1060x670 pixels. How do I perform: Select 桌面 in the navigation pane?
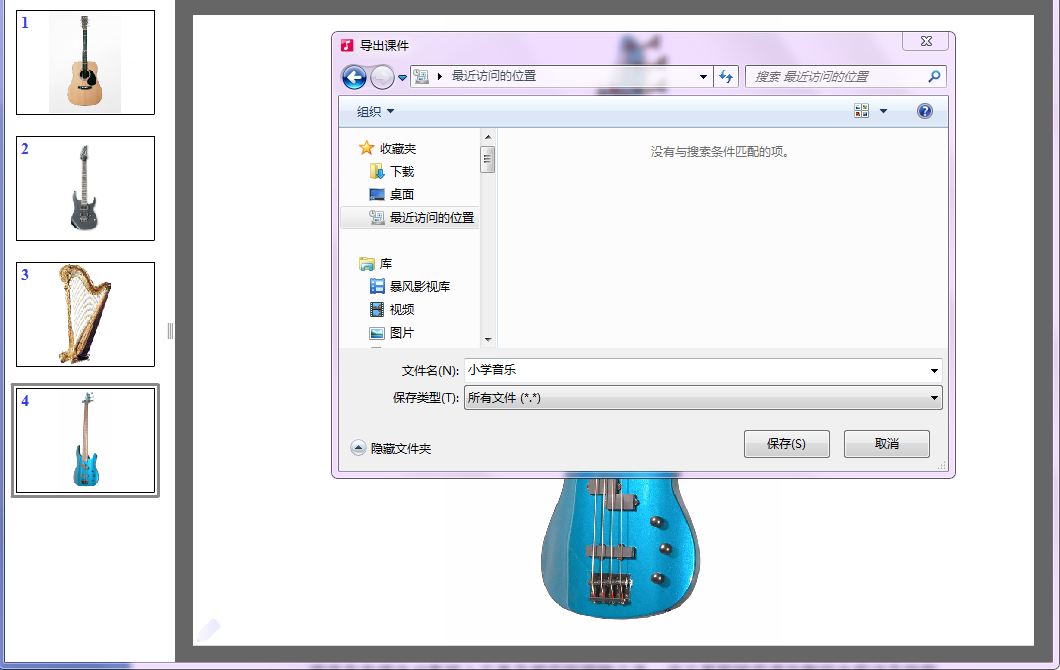[401, 195]
